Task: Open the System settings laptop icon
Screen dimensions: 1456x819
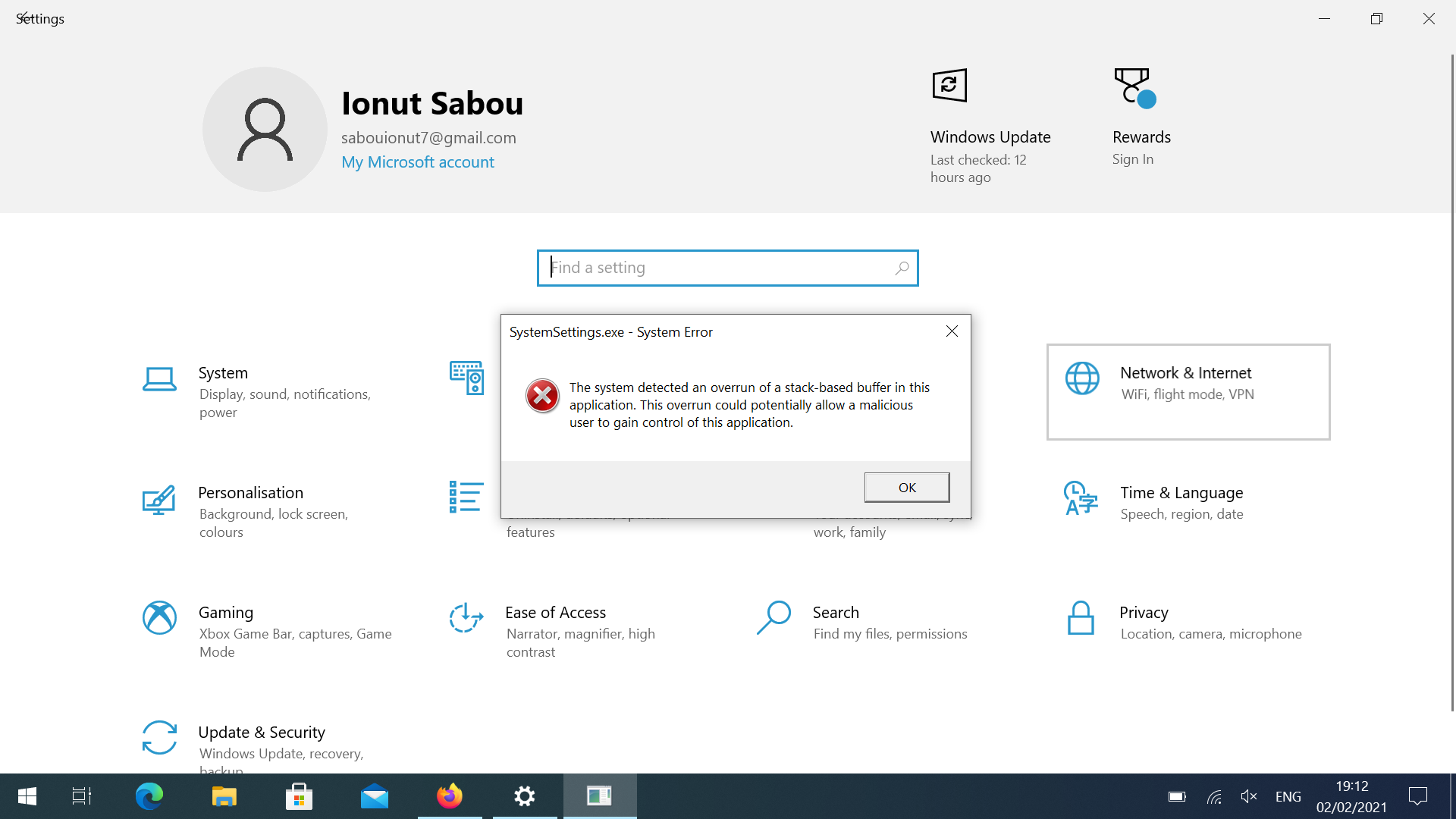Action: pyautogui.click(x=159, y=378)
